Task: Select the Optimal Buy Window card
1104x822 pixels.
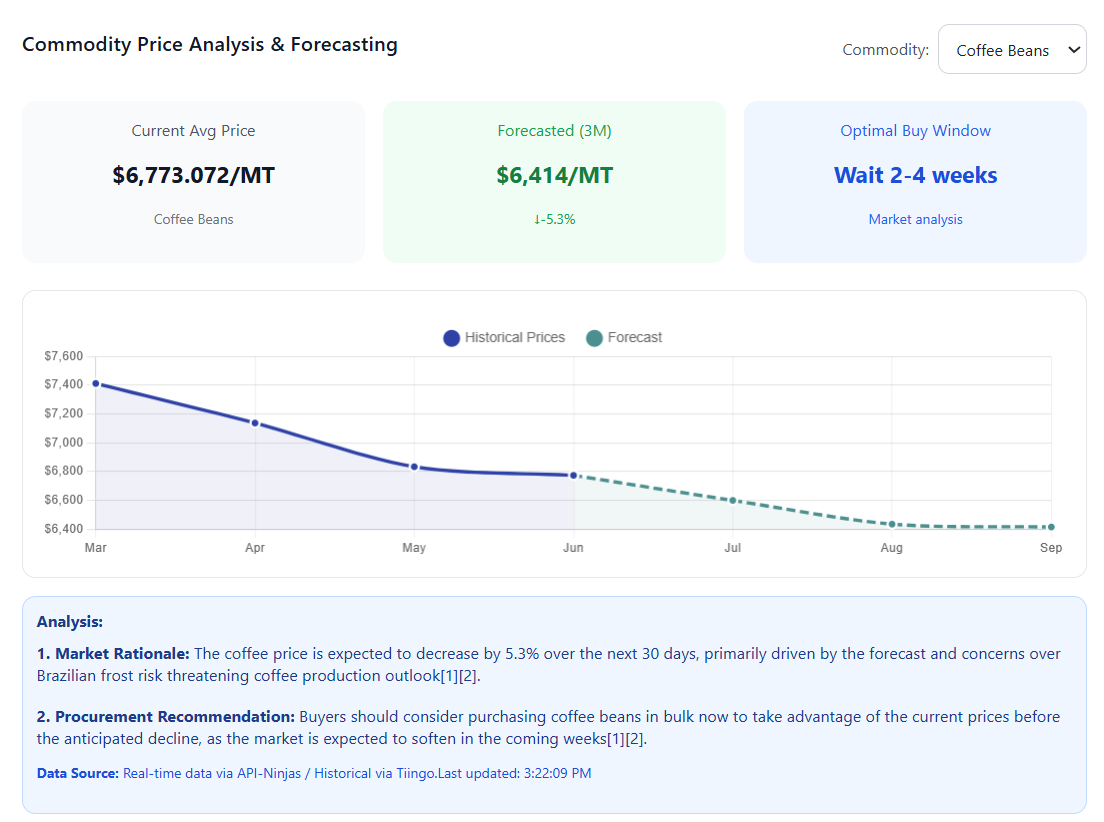Action: pyautogui.click(x=915, y=181)
